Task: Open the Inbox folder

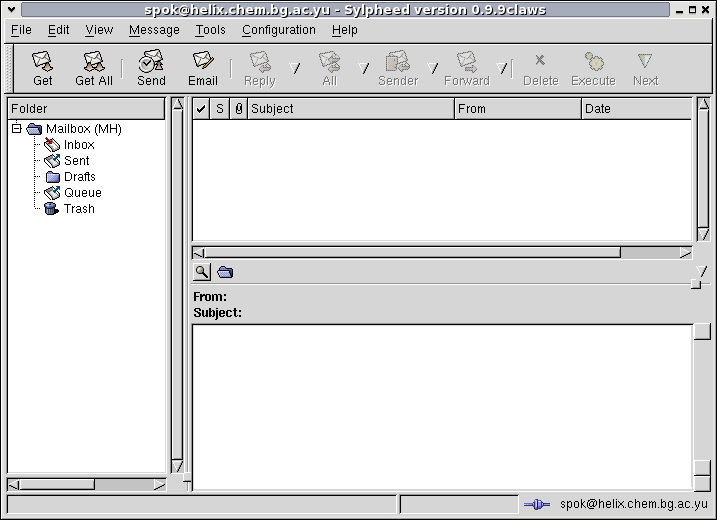Action: 78,145
